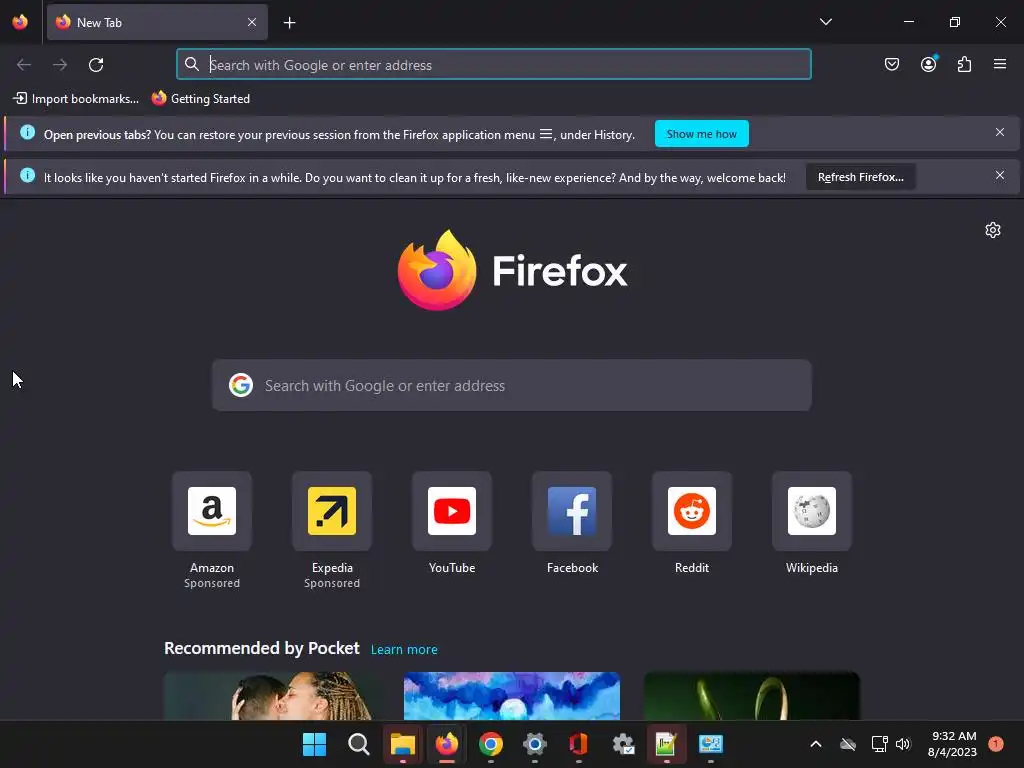
Task: Open Windows taskbar search
Action: click(359, 744)
